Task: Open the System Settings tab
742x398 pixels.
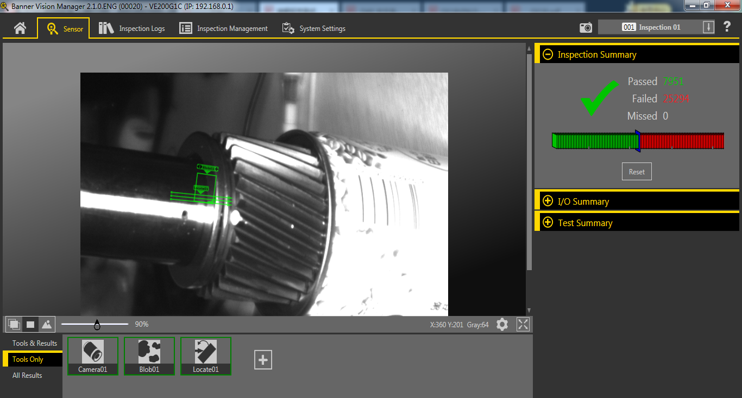Action: (313, 28)
